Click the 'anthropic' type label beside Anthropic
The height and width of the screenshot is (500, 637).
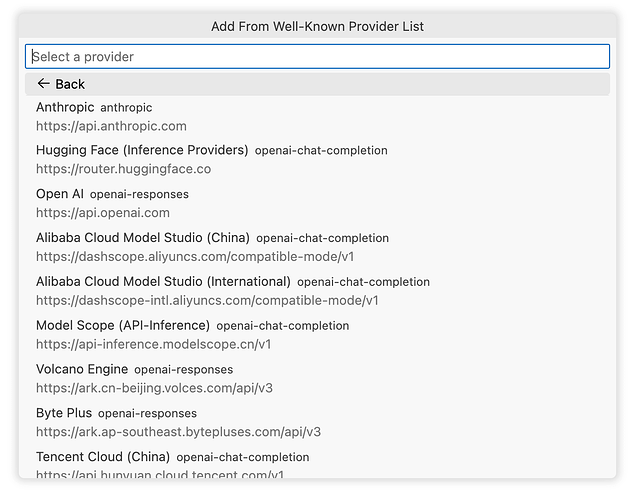click(126, 108)
